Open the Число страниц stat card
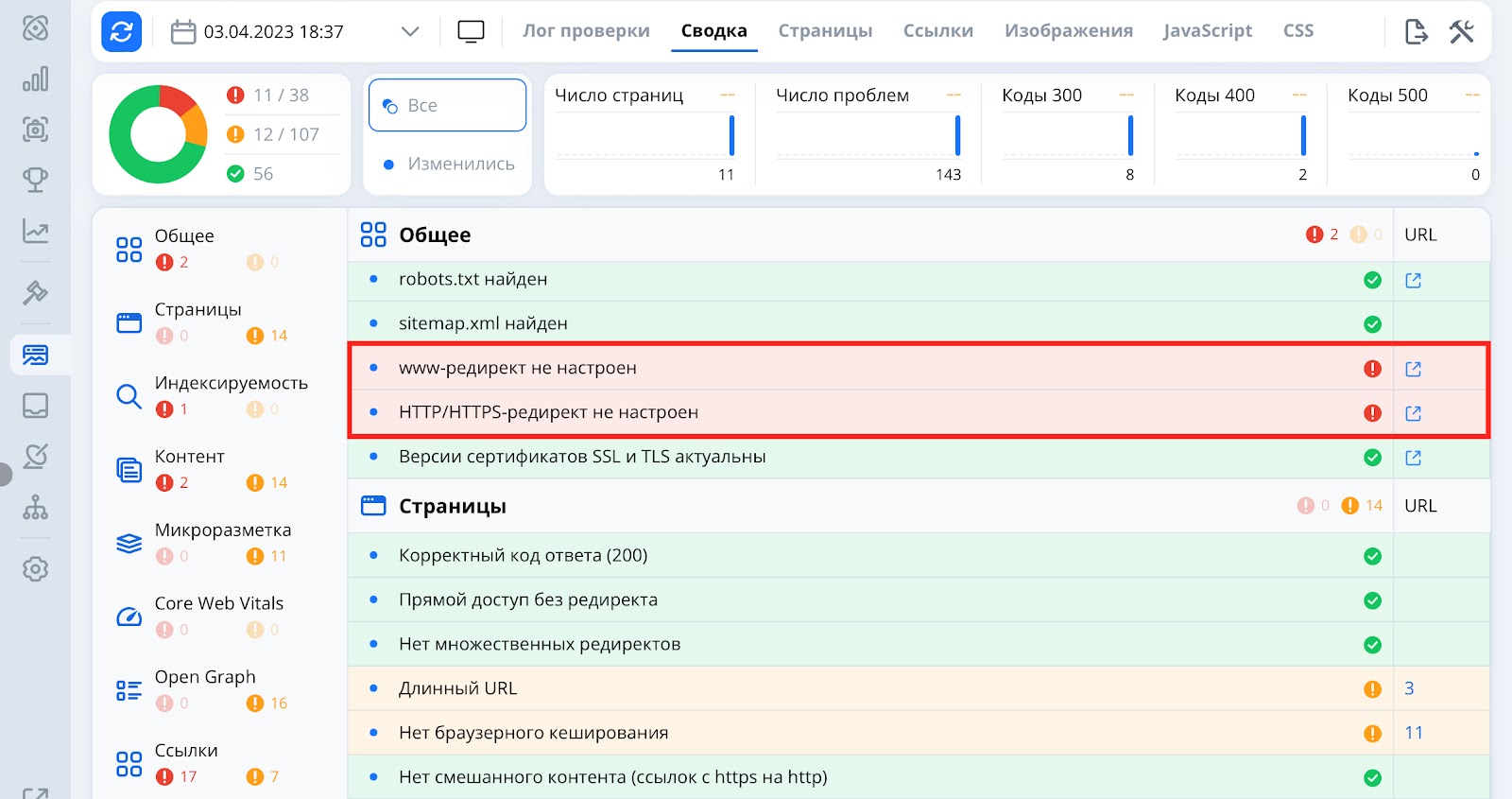This screenshot has width=1512, height=799. (x=644, y=134)
